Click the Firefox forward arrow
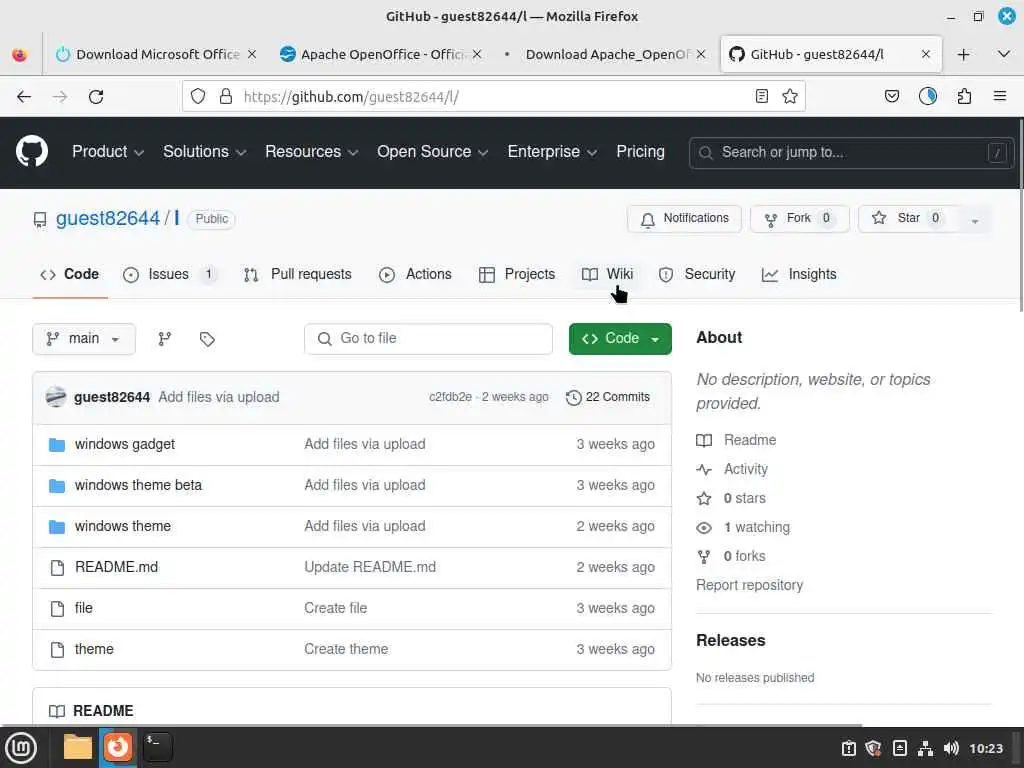The image size is (1024, 768). point(60,97)
